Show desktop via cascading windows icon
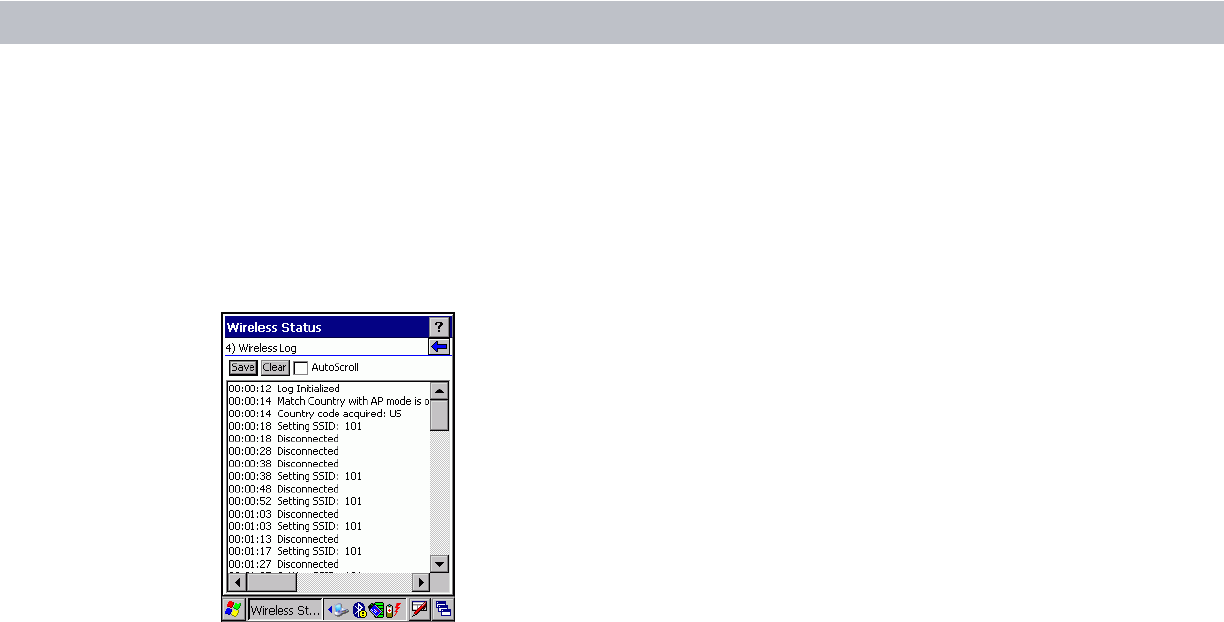Viewport: 1224px width, 622px height. pyautogui.click(x=443, y=609)
